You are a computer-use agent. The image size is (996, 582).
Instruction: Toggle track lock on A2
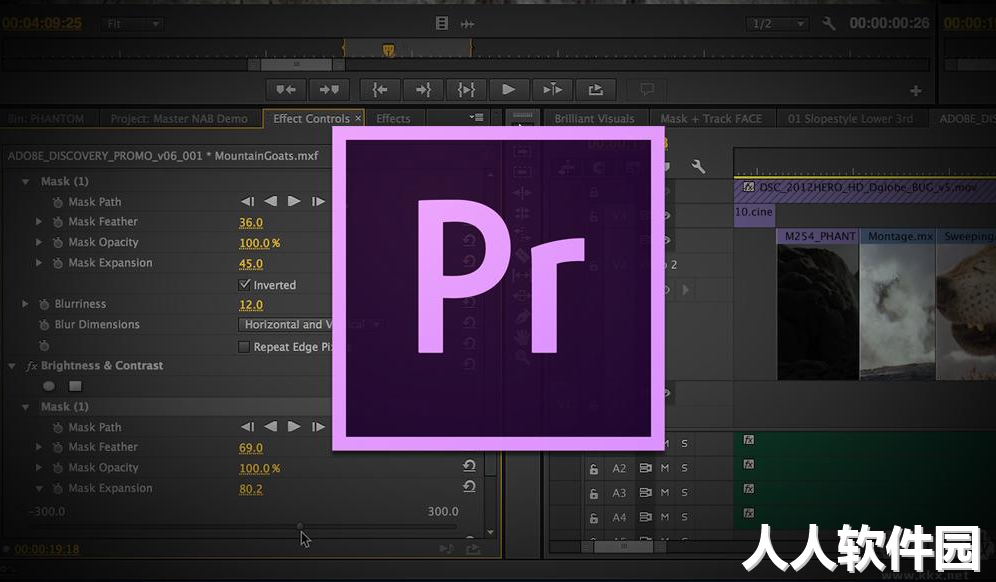click(x=594, y=469)
